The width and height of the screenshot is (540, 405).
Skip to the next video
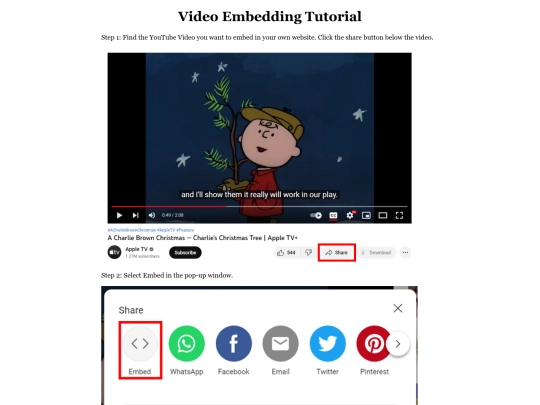135,215
